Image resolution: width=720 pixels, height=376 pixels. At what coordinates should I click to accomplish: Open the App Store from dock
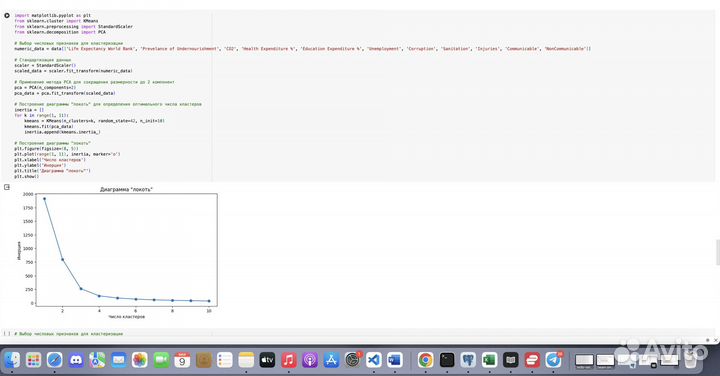[331, 359]
